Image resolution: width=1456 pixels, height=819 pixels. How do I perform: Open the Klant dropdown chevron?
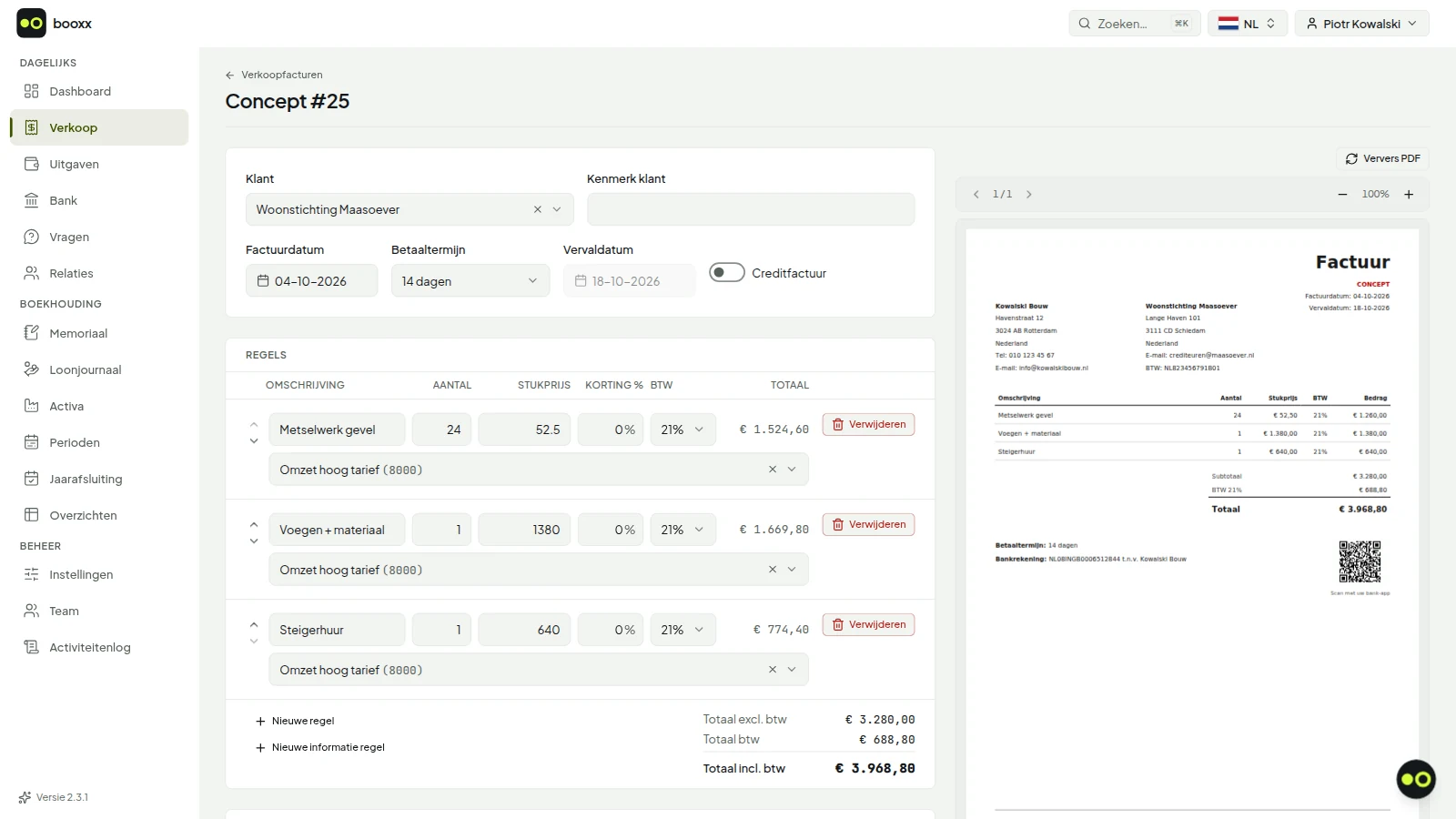557,209
